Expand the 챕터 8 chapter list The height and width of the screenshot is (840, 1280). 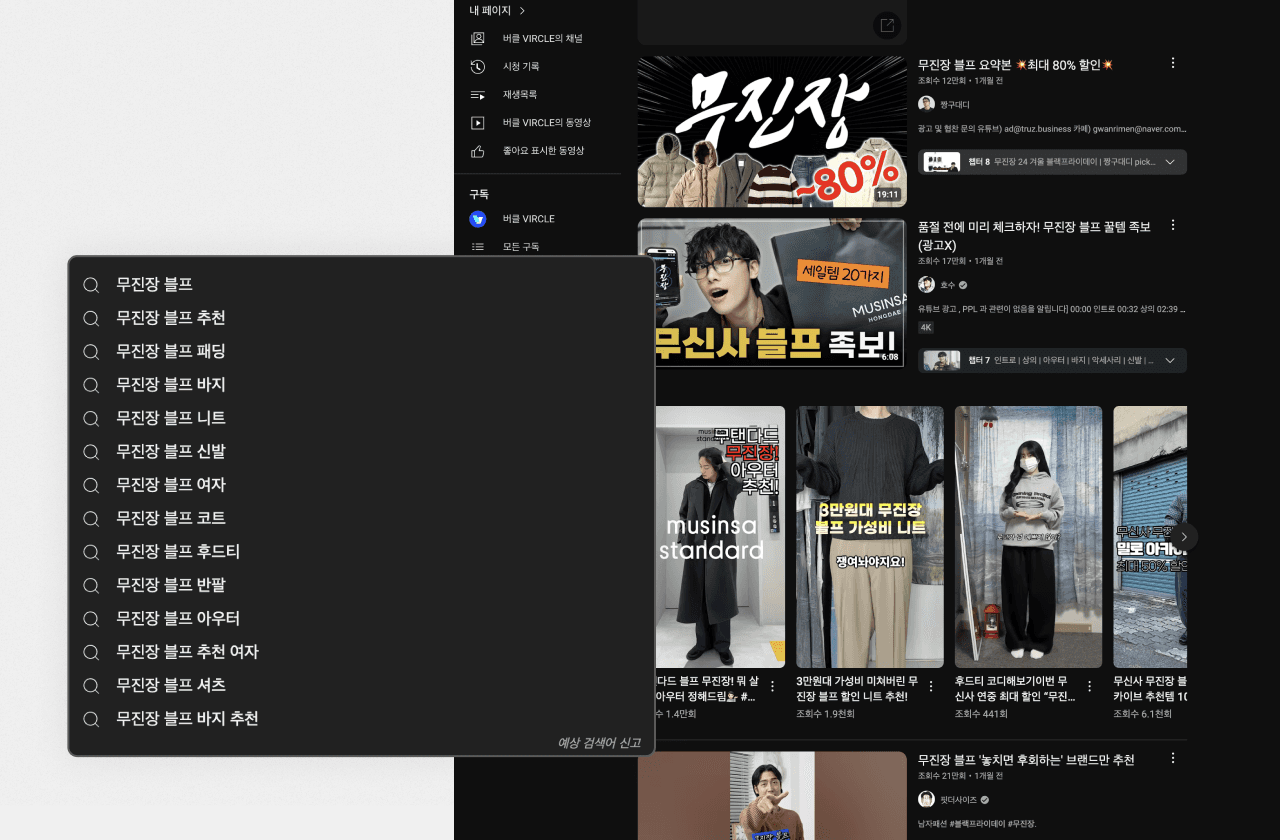pyautogui.click(x=1170, y=162)
